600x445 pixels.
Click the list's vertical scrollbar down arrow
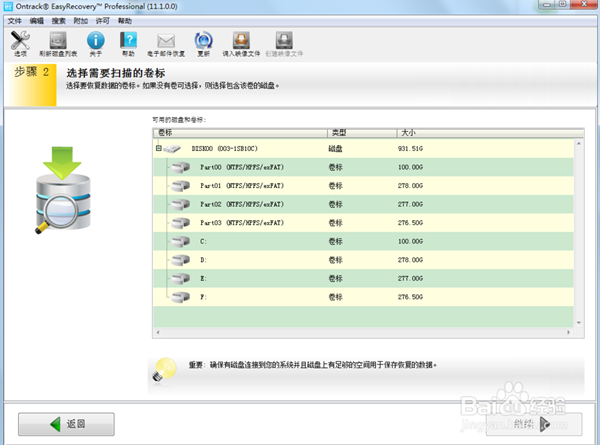coord(579,323)
